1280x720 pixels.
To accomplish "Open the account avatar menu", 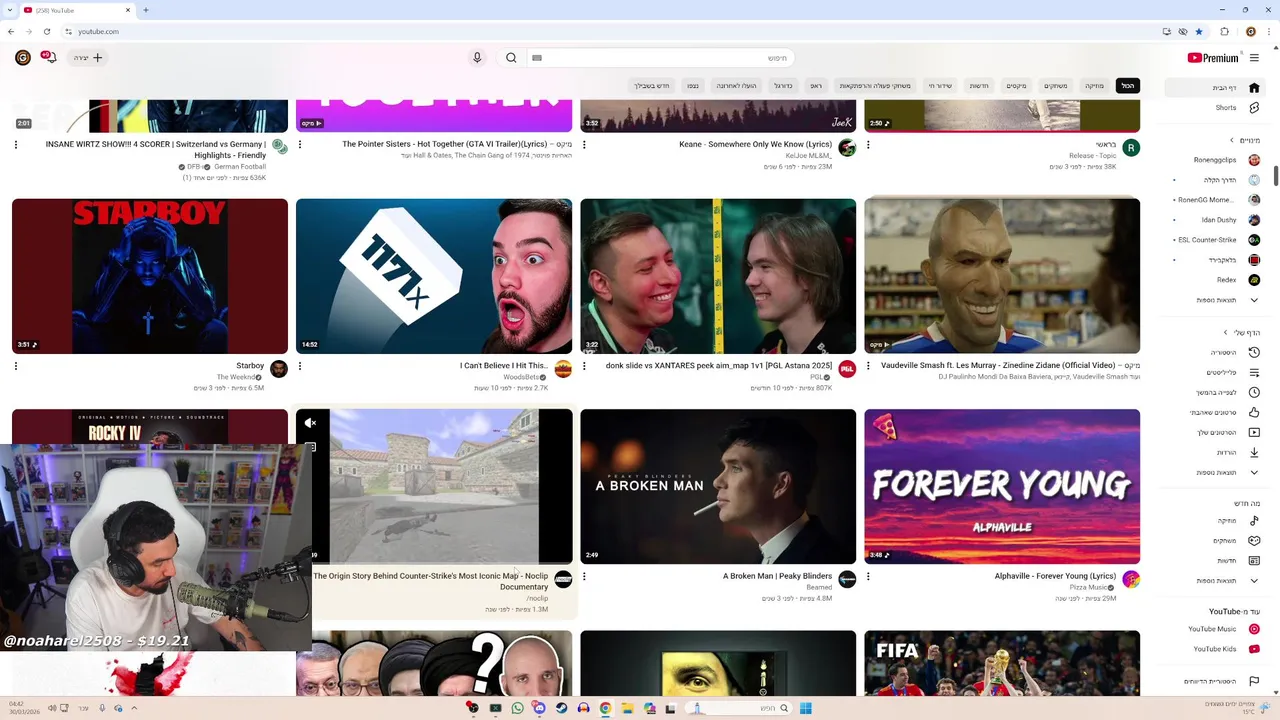I will (22, 58).
